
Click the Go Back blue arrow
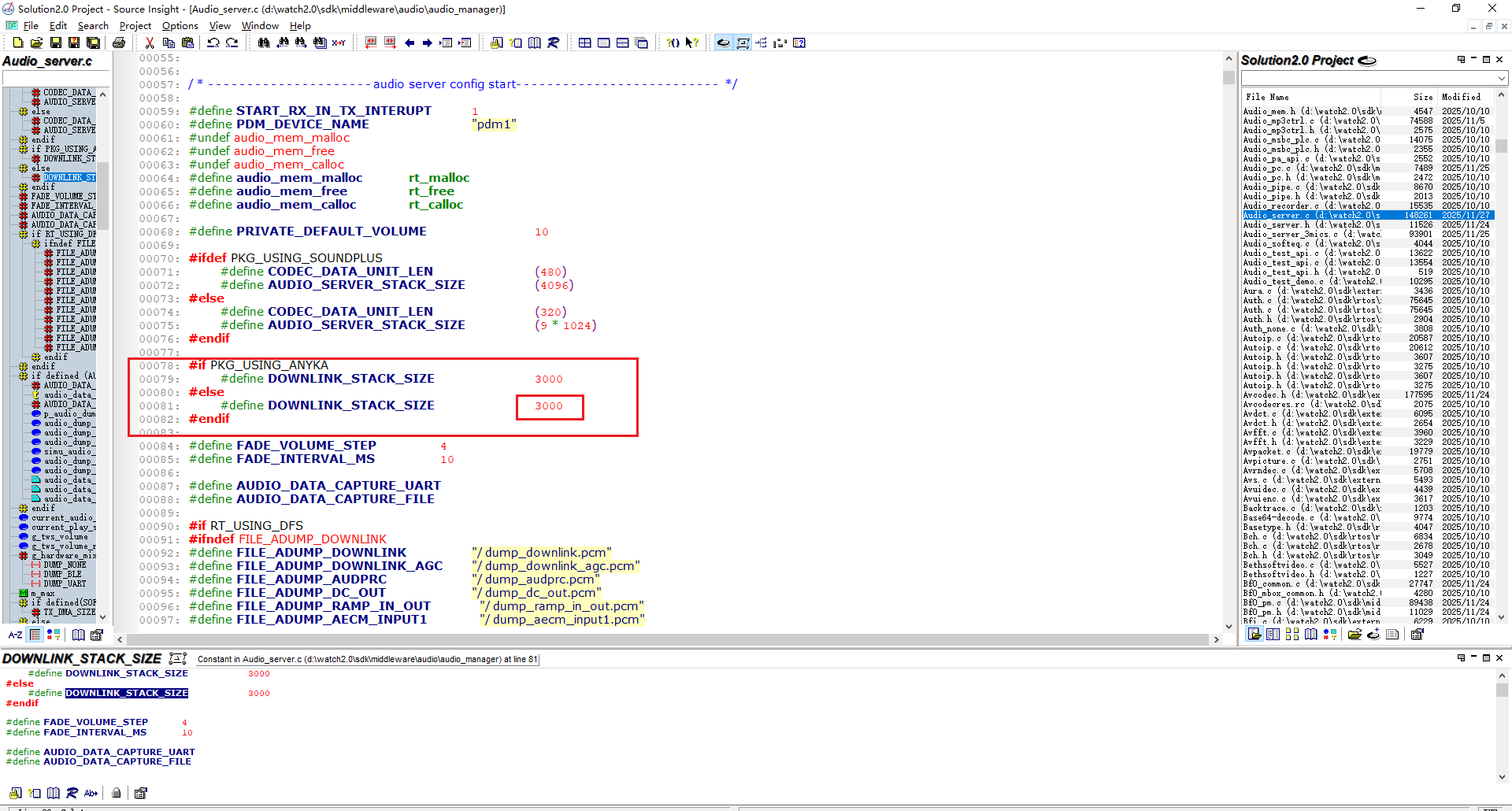coord(409,43)
